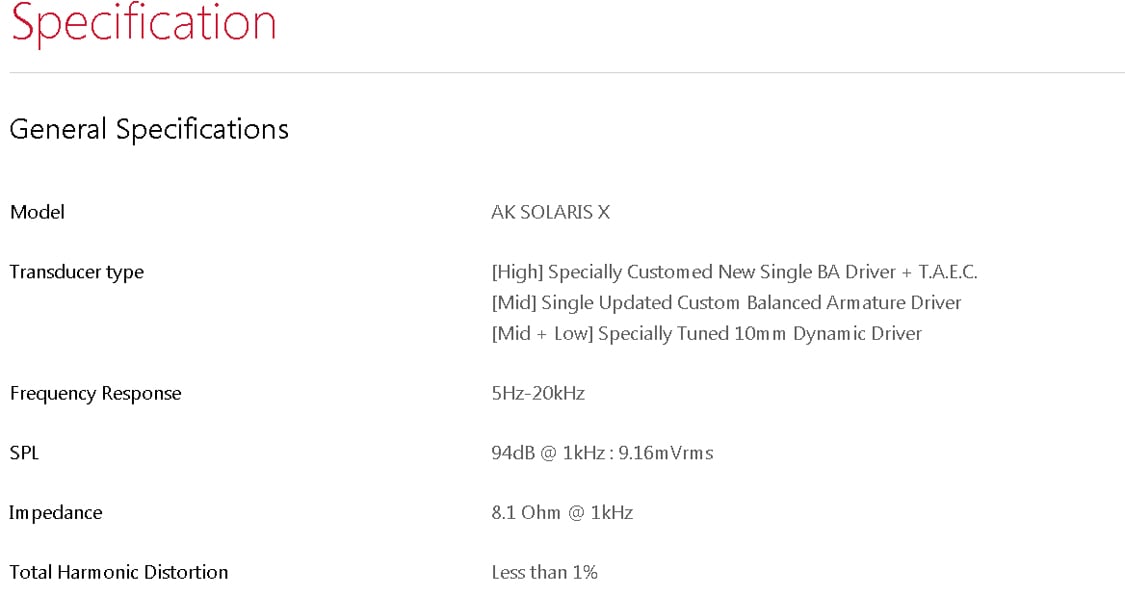Click the Frequency Response label
Image resolution: width=1125 pixels, height=596 pixels.
pos(95,394)
